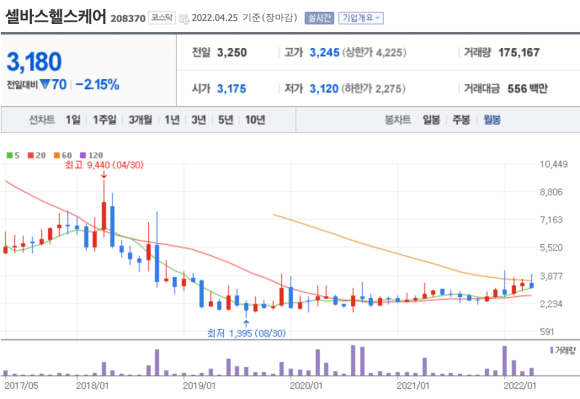Click the 2020/01 axis label

pyautogui.click(x=306, y=386)
